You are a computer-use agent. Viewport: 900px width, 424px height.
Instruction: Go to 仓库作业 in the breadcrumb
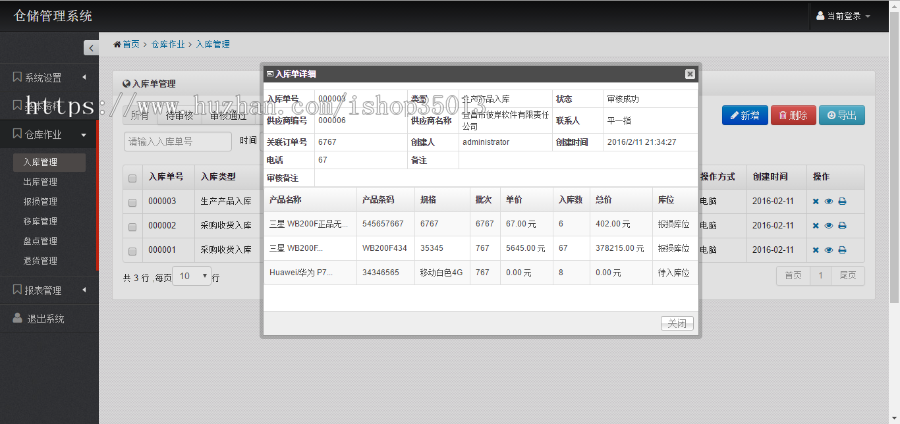(x=168, y=44)
